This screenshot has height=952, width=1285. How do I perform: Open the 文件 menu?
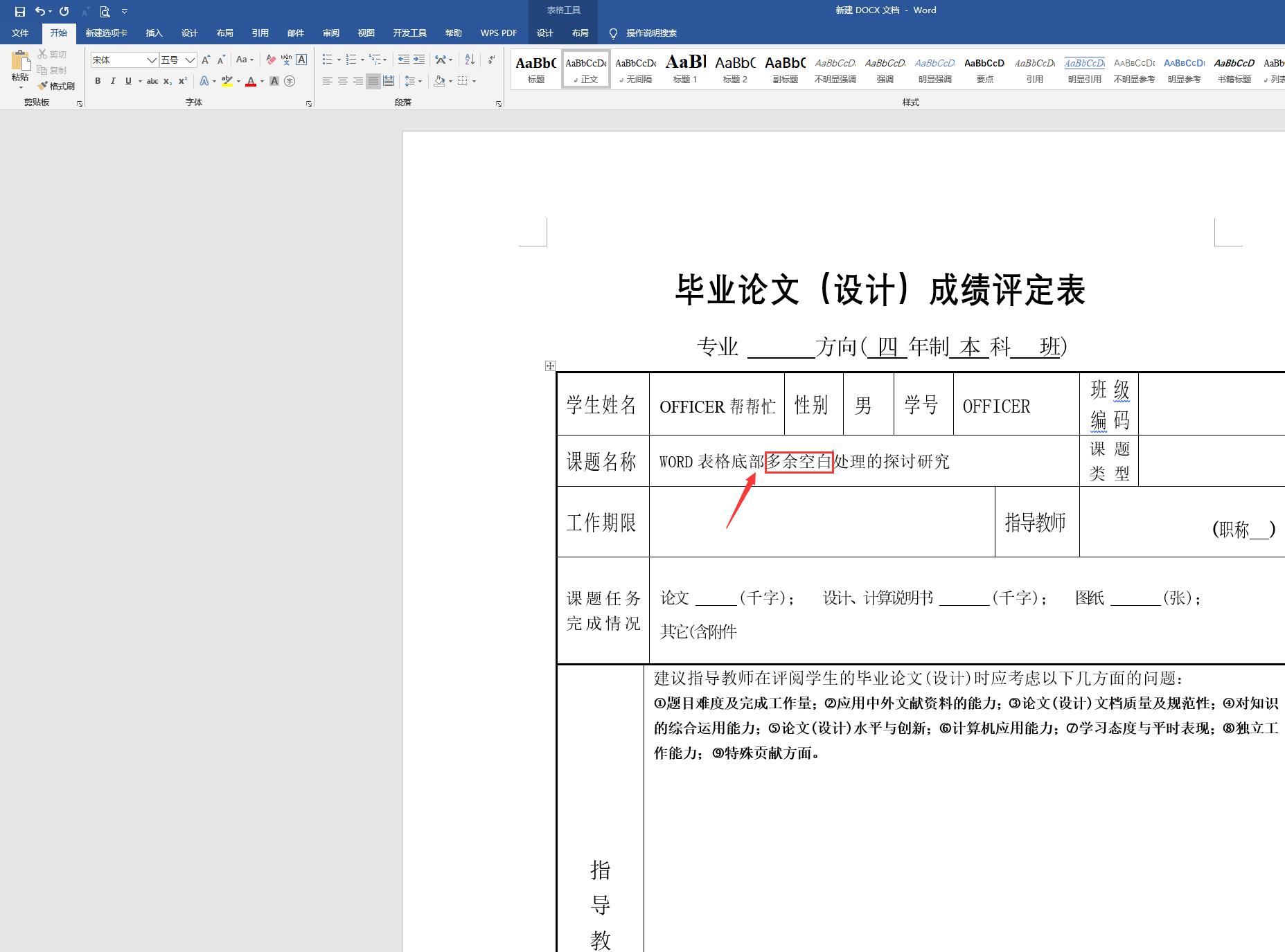(21, 33)
